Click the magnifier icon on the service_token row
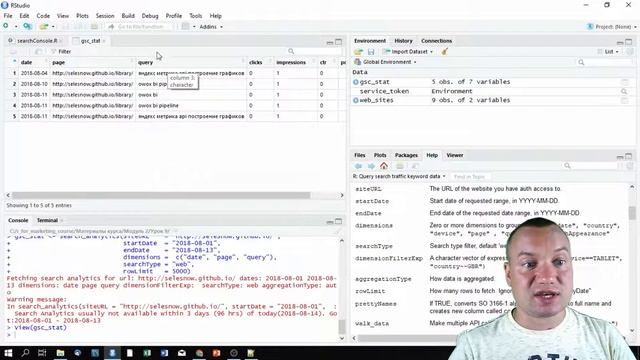 pyautogui.click(x=624, y=91)
